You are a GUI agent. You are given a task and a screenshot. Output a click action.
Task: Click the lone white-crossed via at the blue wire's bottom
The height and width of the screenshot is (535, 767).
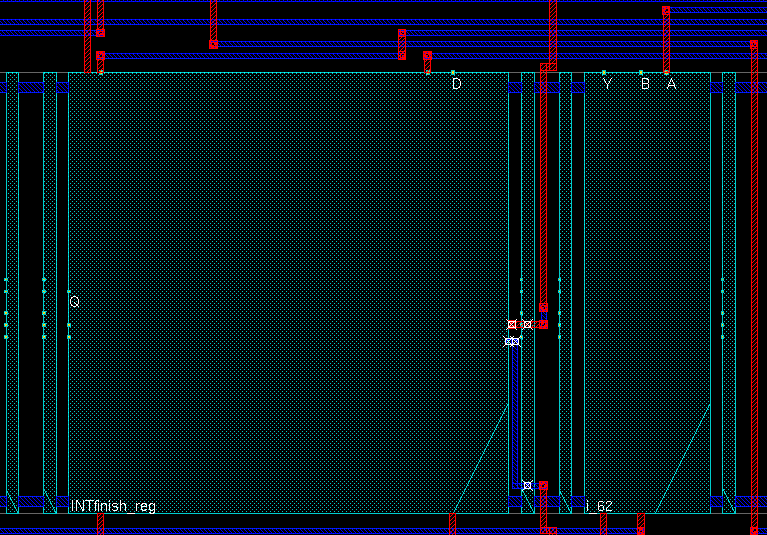tap(527, 486)
